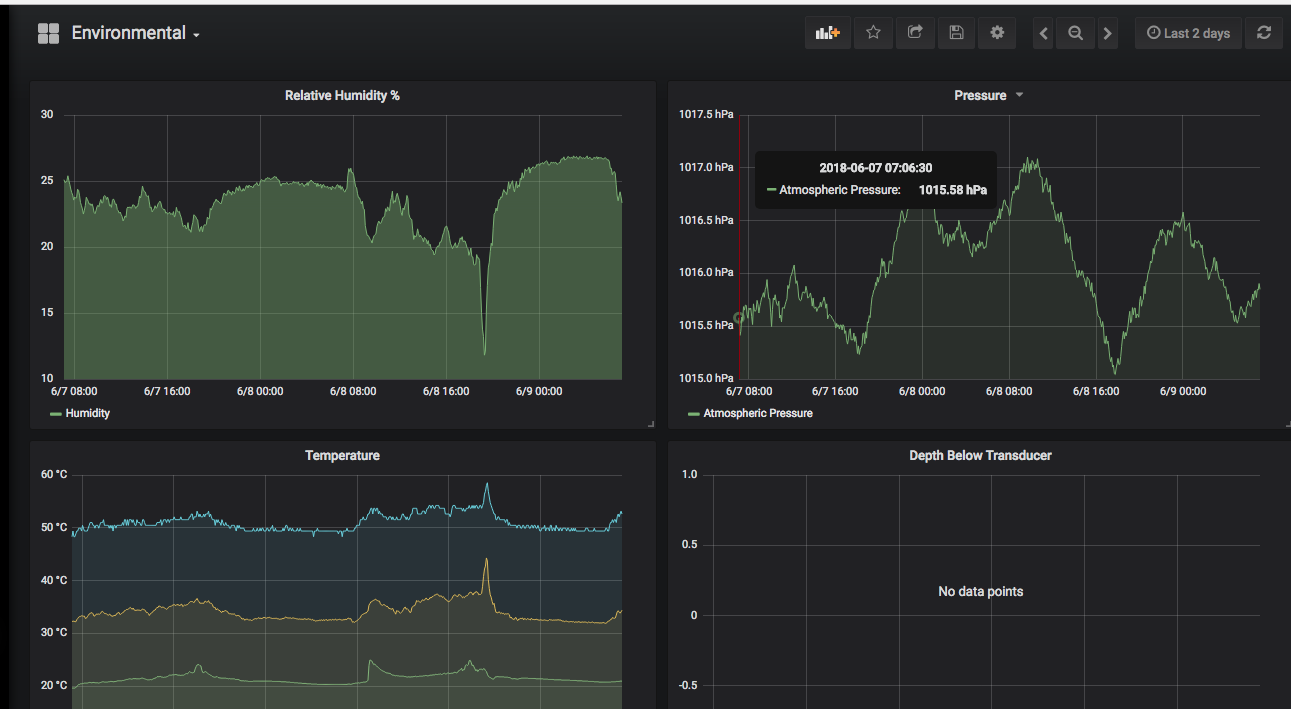Image resolution: width=1291 pixels, height=709 pixels.
Task: Click the No data points message
Action: point(980,591)
